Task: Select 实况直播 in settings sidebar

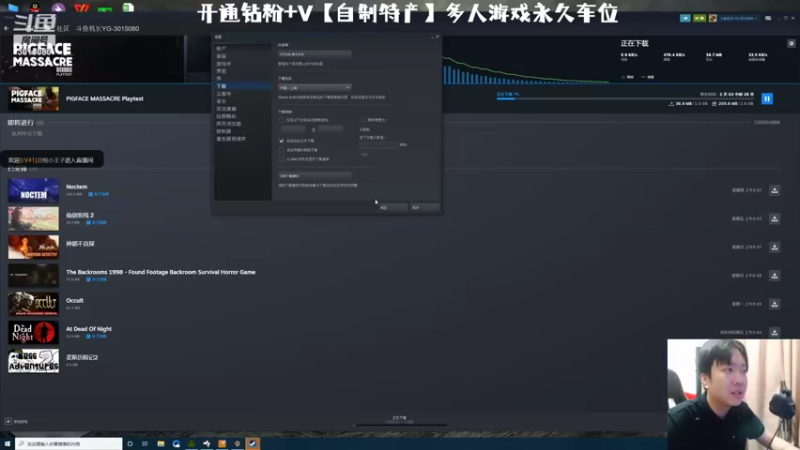Action: tap(226, 109)
